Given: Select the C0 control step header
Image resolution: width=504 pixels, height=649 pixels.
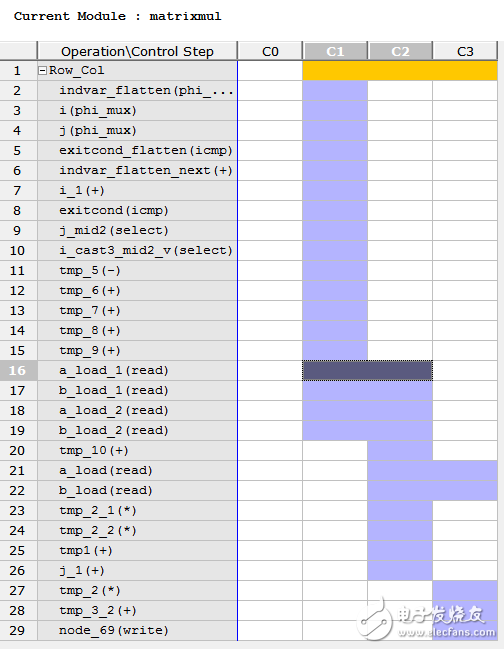Looking at the screenshot, I should coord(270,51).
